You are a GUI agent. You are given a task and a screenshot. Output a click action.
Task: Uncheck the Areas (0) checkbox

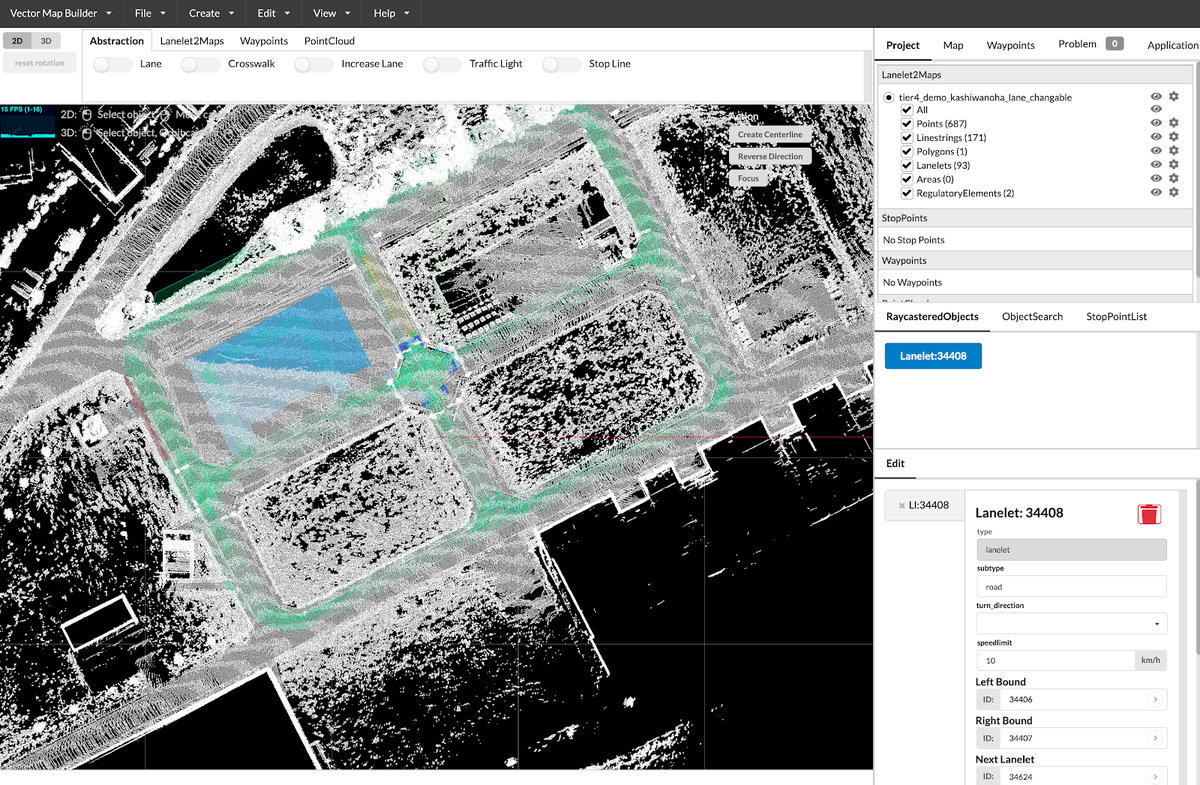907,180
